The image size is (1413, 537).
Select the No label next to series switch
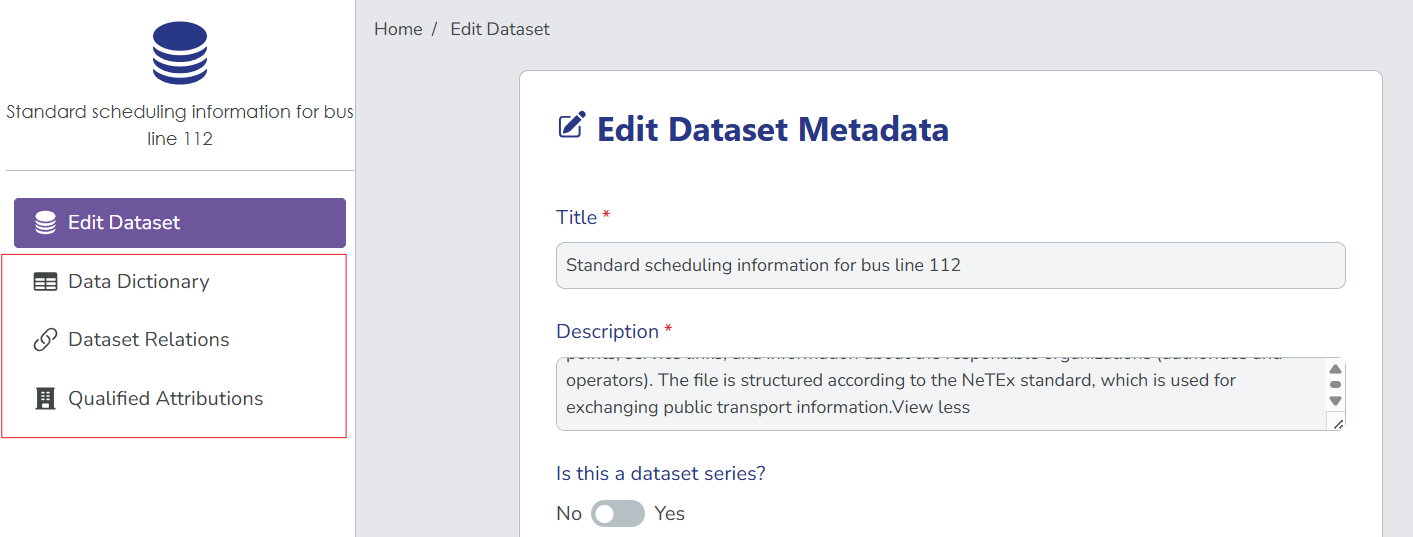568,514
